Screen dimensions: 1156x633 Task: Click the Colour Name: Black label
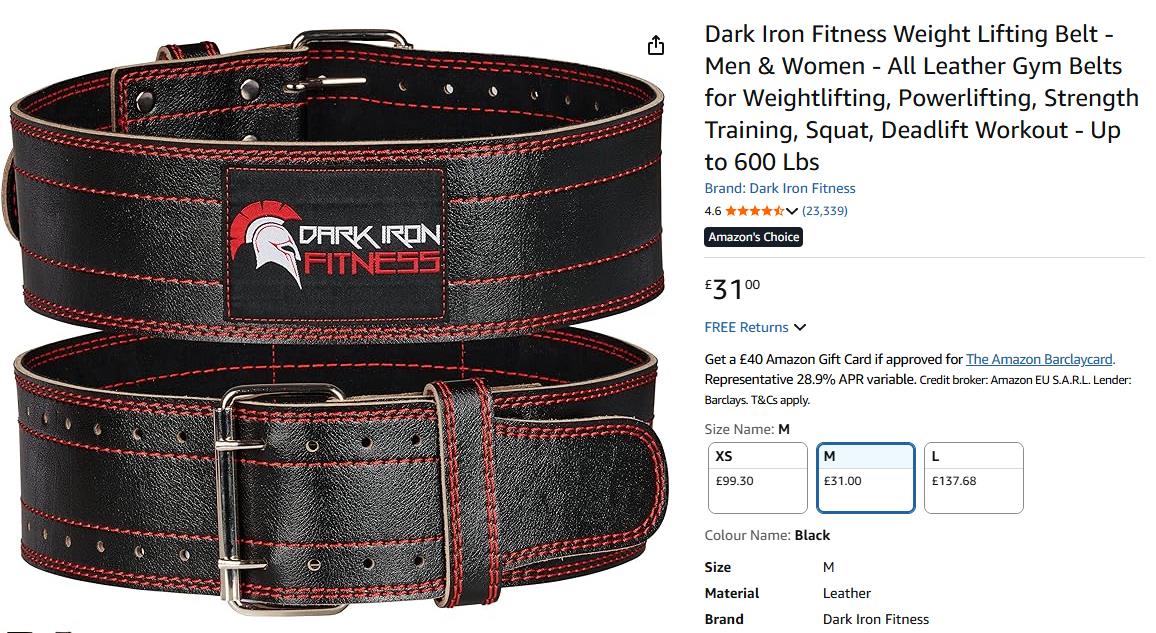click(767, 535)
